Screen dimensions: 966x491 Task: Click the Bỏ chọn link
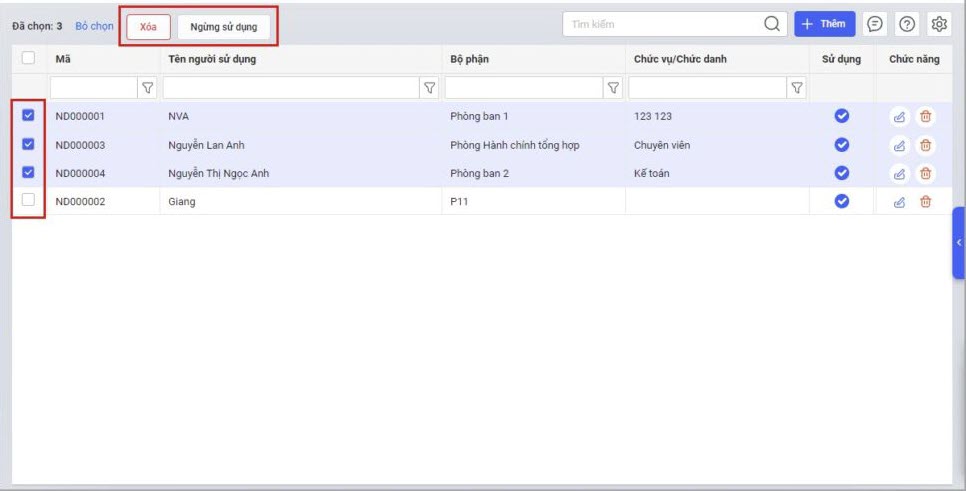(94, 26)
